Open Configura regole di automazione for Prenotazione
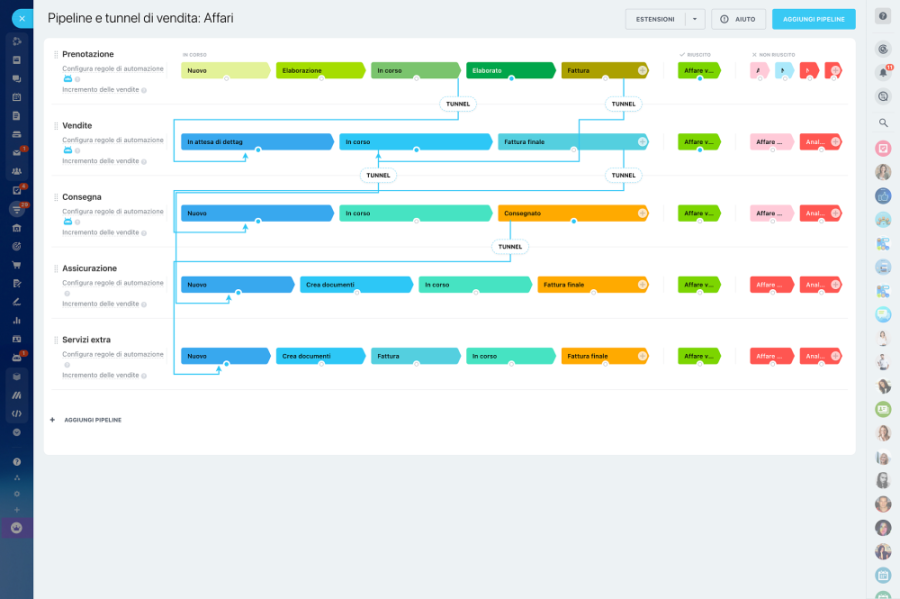The height and width of the screenshot is (599, 900). 113,68
